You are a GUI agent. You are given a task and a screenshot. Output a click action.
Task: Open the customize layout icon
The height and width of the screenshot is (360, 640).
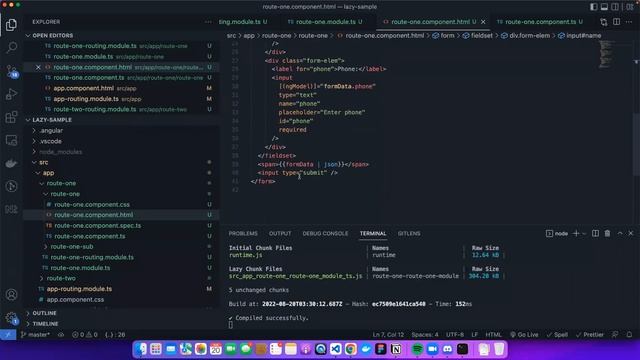tap(630, 7)
